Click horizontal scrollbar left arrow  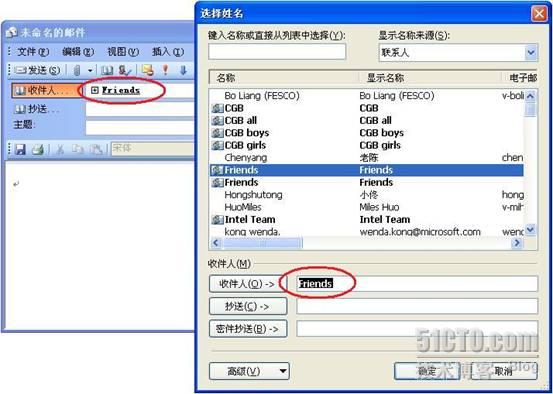pos(216,243)
